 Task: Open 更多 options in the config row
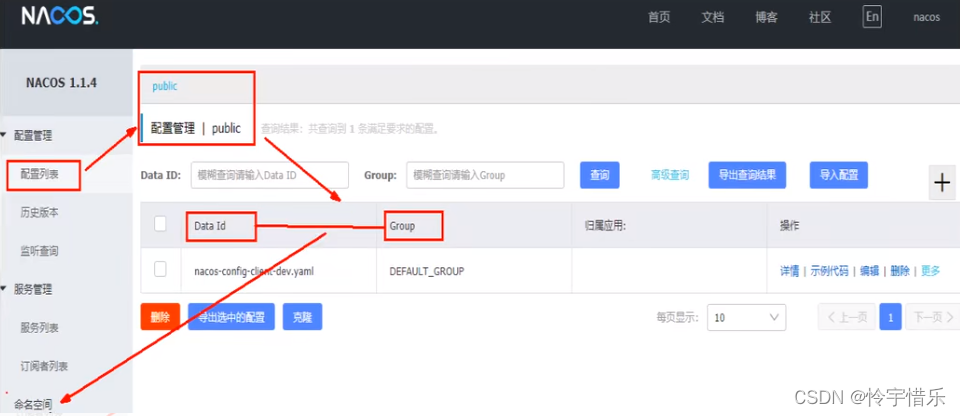pos(930,271)
